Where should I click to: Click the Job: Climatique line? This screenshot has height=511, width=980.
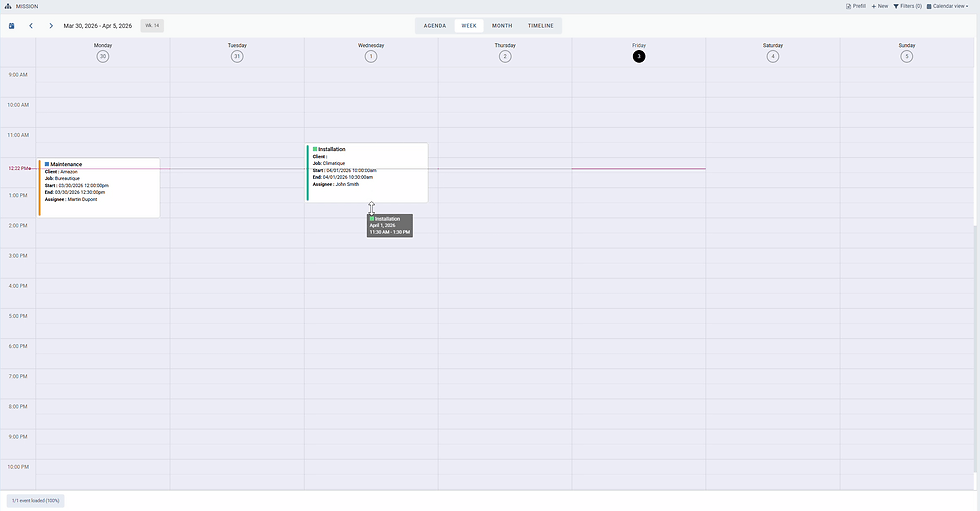pyautogui.click(x=329, y=163)
